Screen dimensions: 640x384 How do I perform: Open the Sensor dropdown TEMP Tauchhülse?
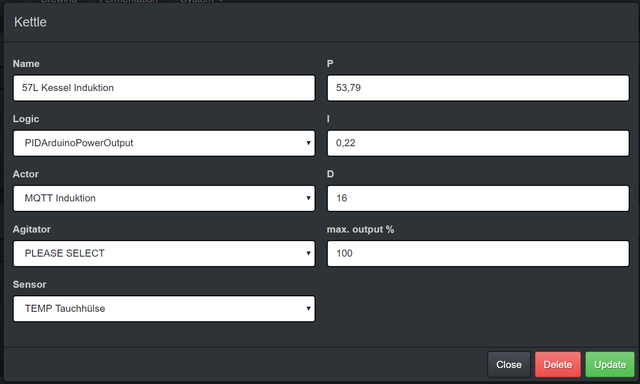[164, 309]
